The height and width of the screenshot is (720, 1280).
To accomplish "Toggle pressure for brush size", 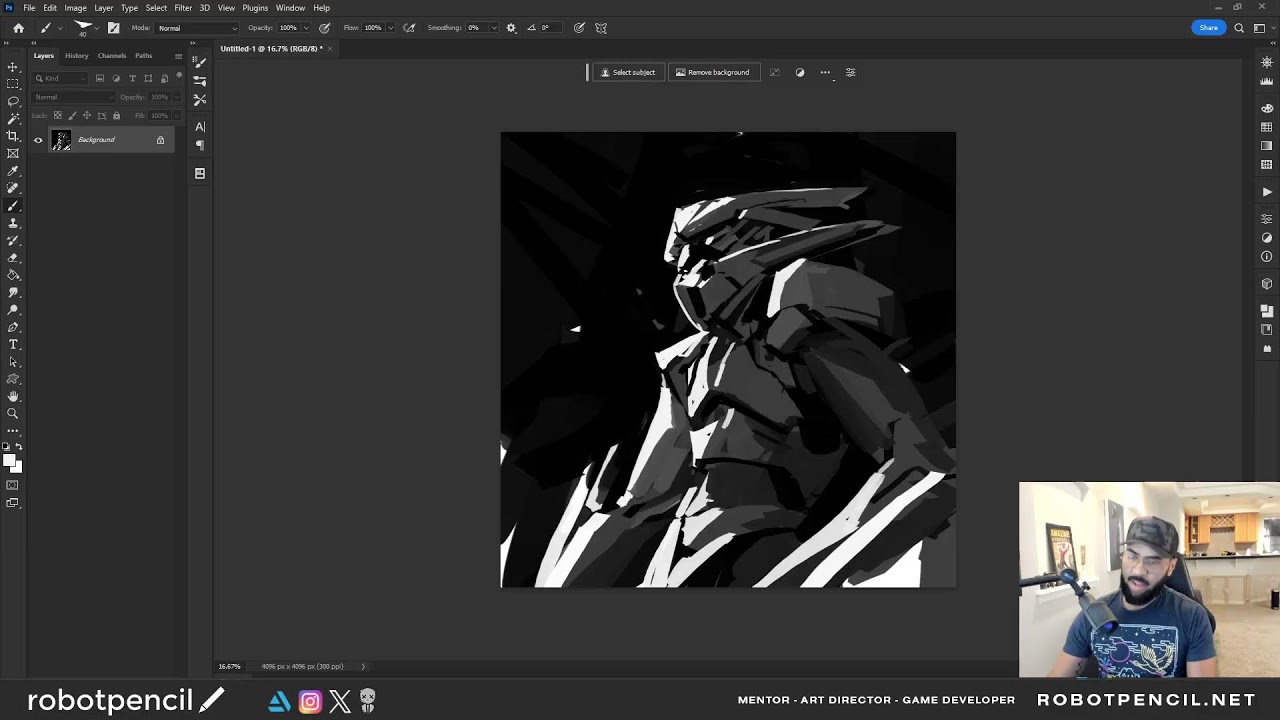I will (x=579, y=28).
